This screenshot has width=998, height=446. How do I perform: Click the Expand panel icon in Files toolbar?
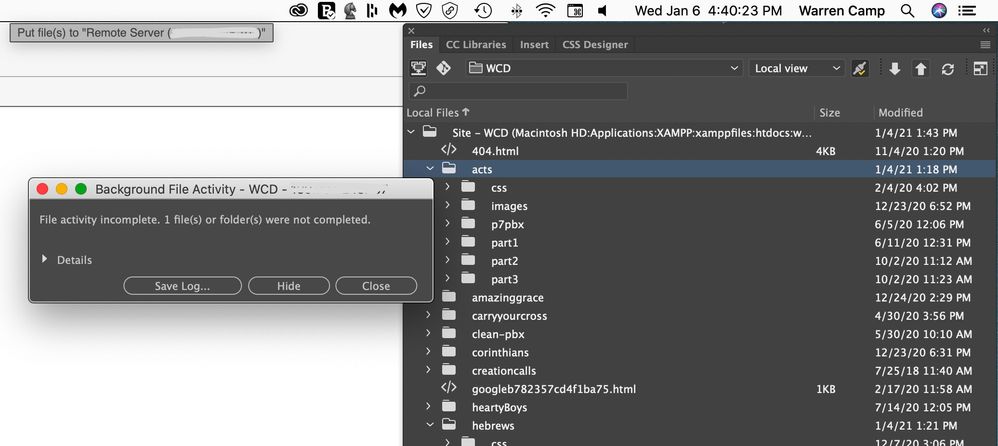tap(980, 69)
